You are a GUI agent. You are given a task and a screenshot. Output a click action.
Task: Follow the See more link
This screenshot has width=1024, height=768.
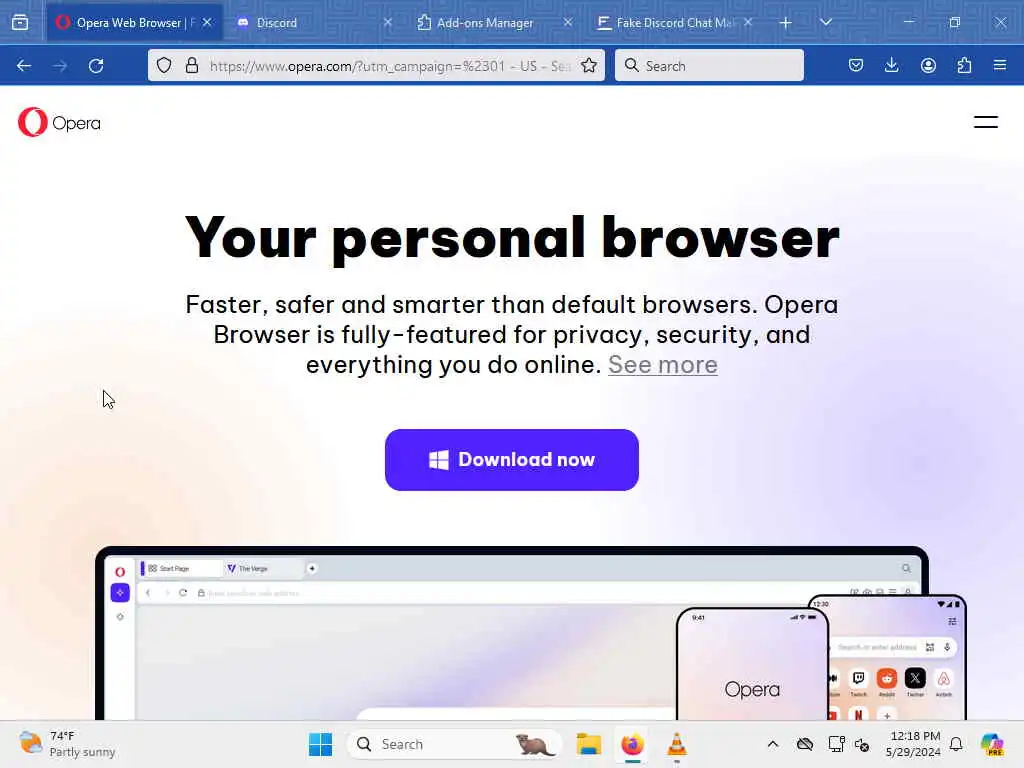tap(663, 365)
